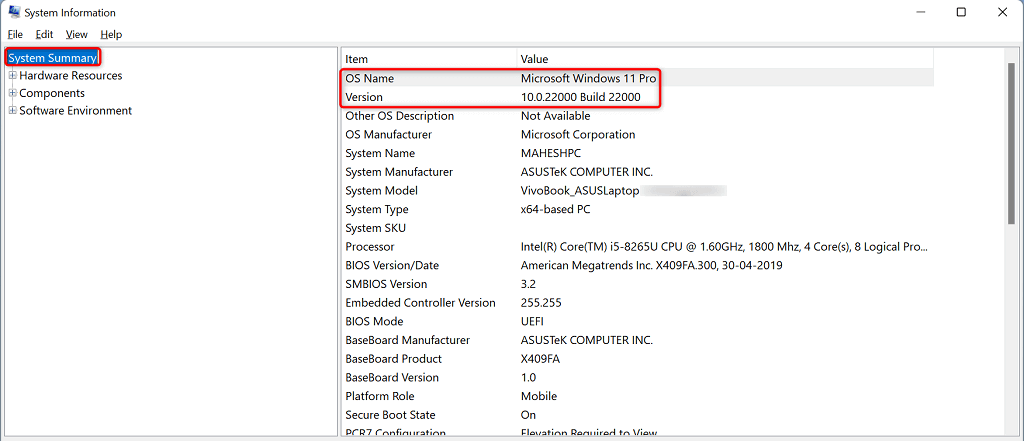Viewport: 1024px width, 441px height.
Task: Click the x64-based PC value
Action: click(x=556, y=209)
